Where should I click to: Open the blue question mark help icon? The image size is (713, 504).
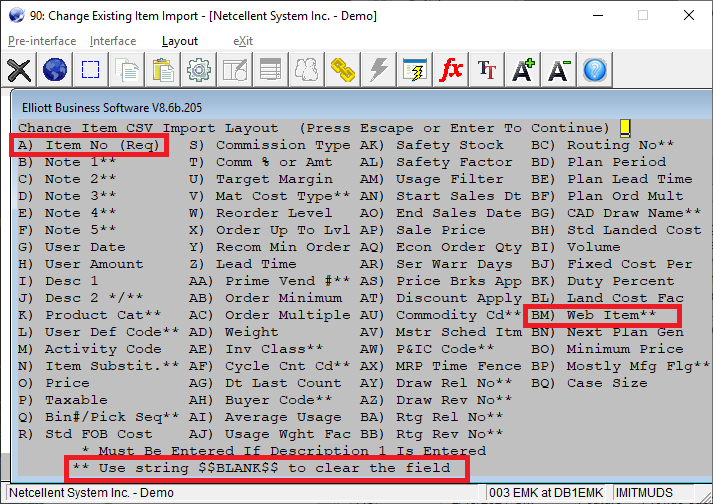coord(594,70)
